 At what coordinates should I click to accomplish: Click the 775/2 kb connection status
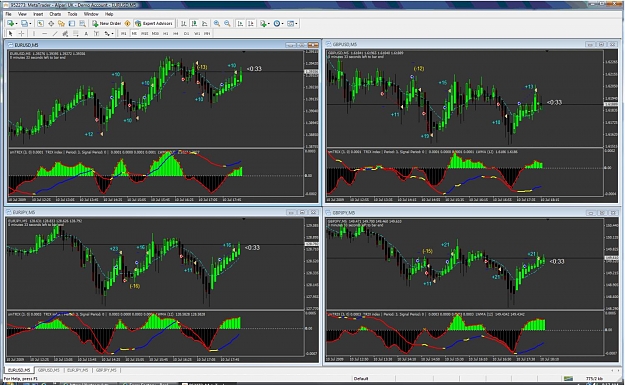tap(594, 378)
